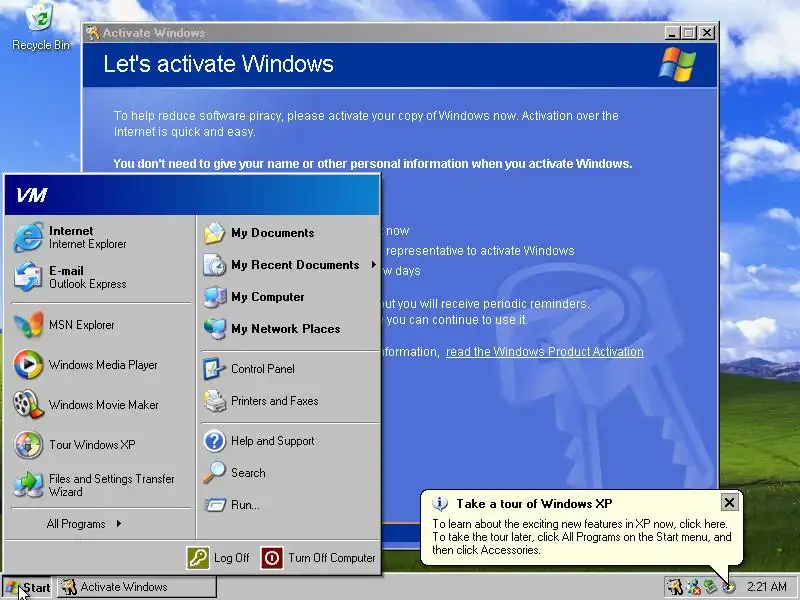The width and height of the screenshot is (800, 600).
Task: Click Turn Off Computer button
Action: pos(318,558)
